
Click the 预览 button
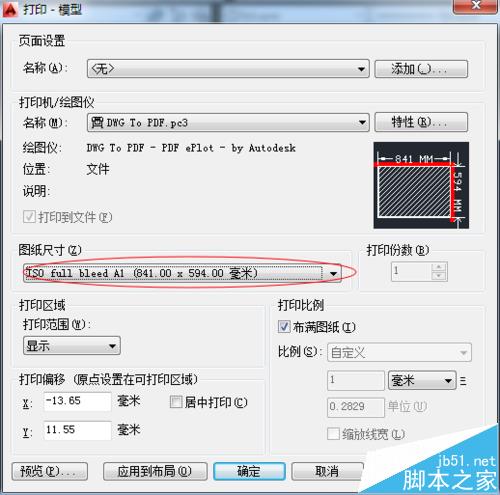[50, 471]
